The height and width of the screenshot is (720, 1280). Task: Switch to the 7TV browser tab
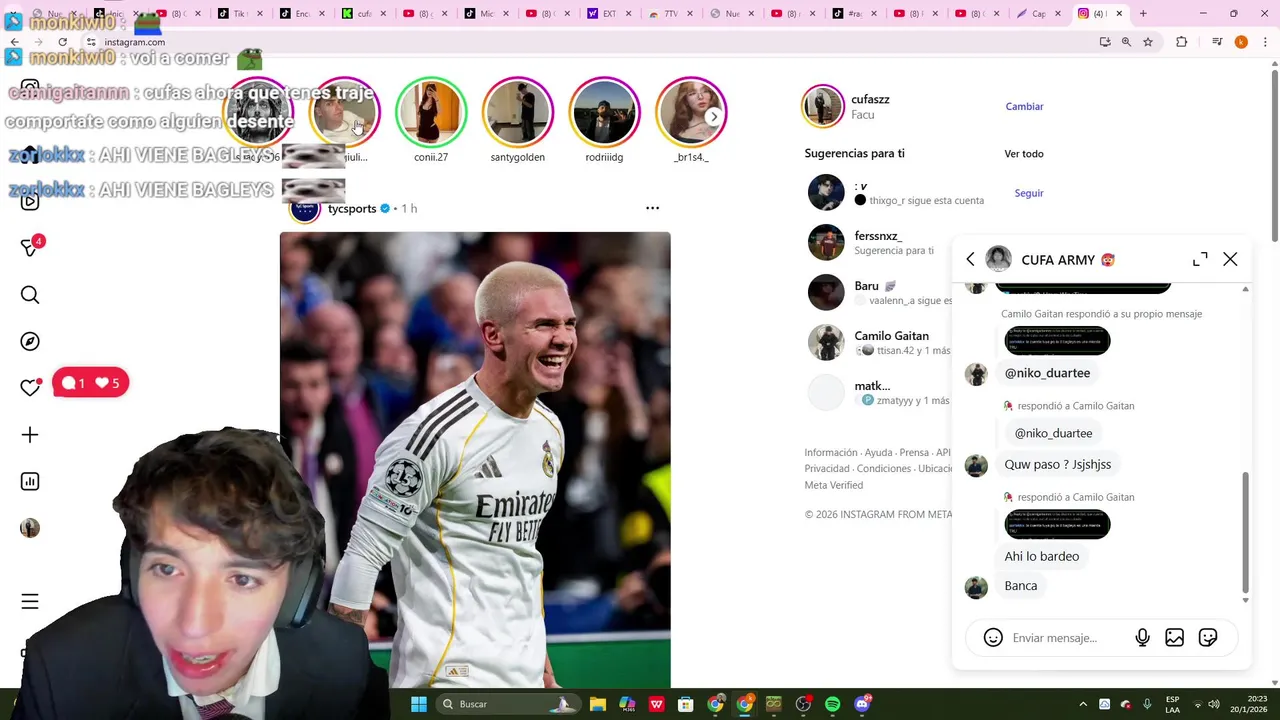[671, 14]
